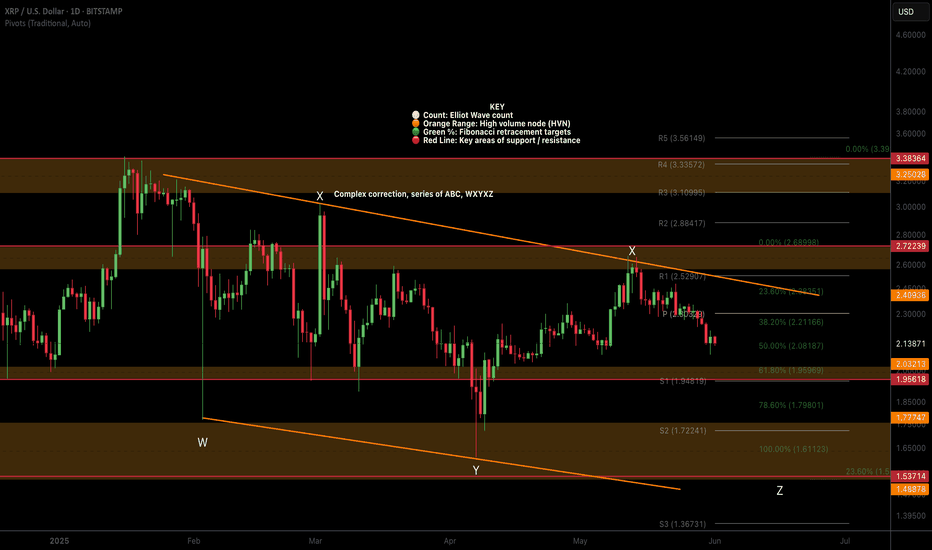Click the 3.00000 price axis value
Image resolution: width=932 pixels, height=550 pixels.
[x=911, y=207]
